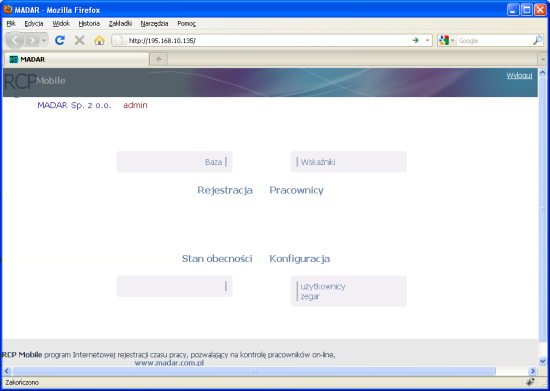Minimize the Firefox window
Viewport: 550px width, 391px height.
click(513, 9)
